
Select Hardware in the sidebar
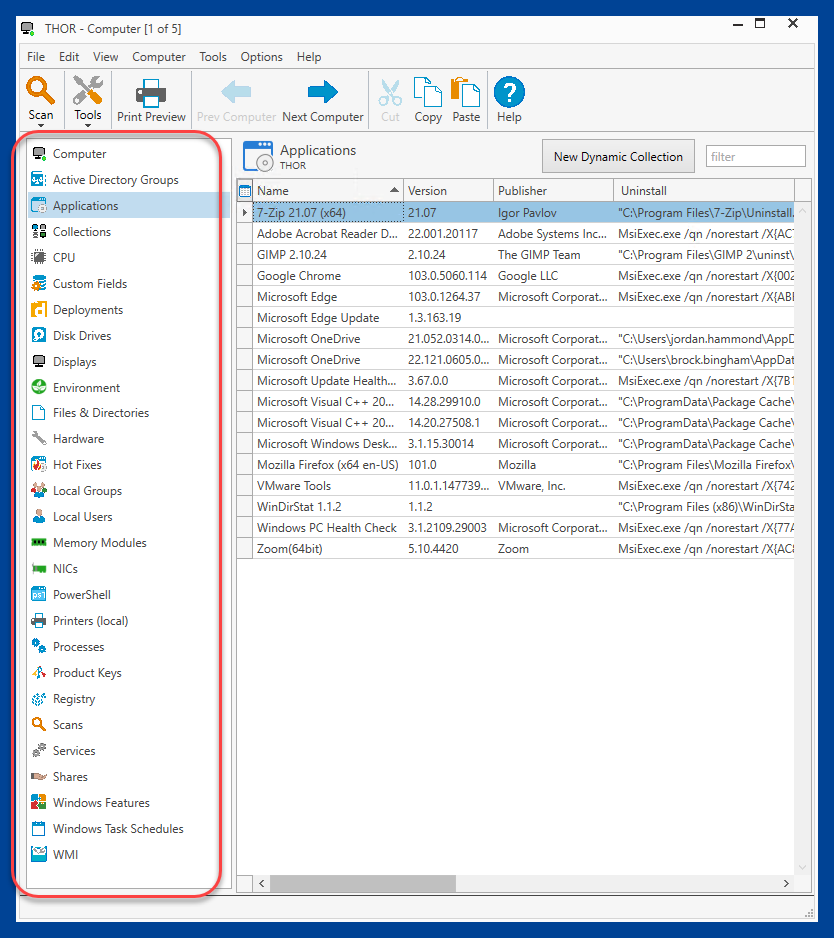78,439
